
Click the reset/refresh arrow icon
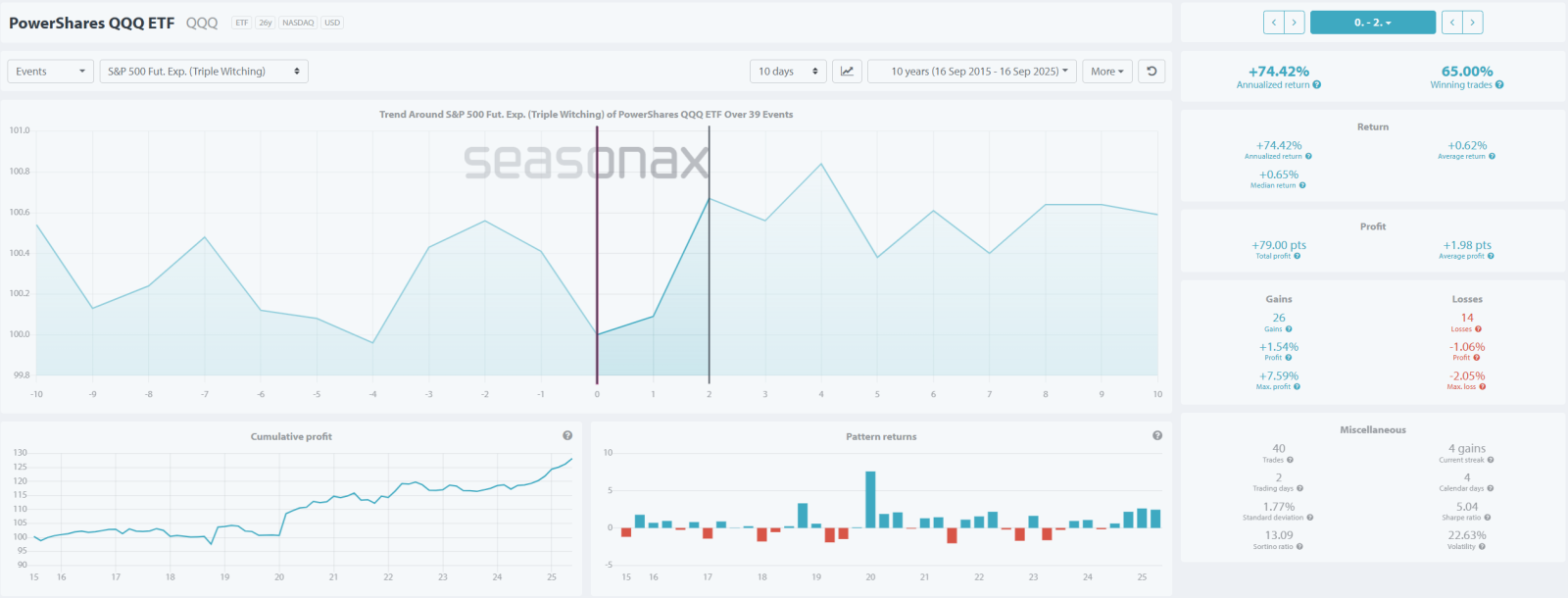tap(1151, 72)
